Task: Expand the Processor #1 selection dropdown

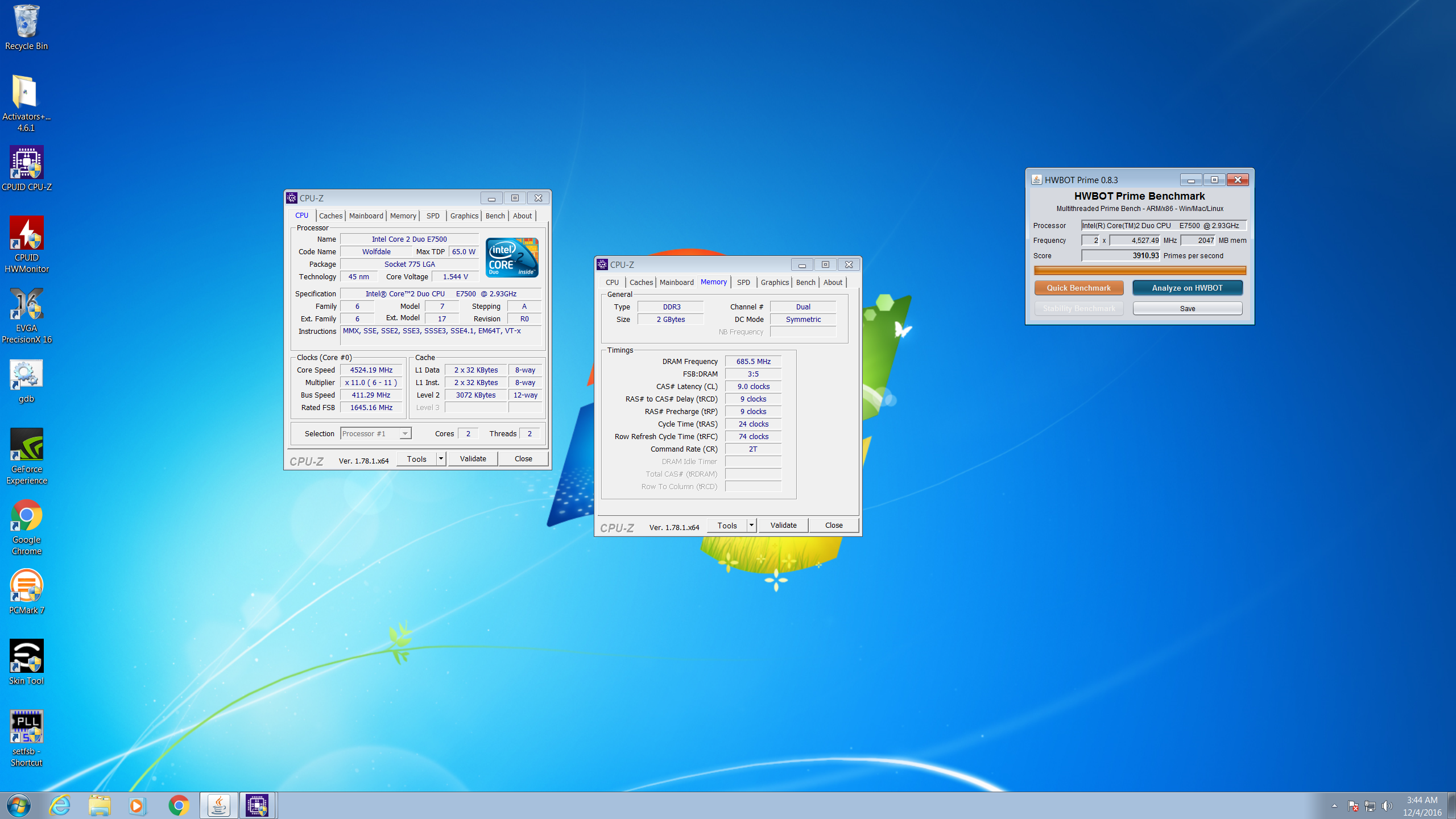Action: 405,433
